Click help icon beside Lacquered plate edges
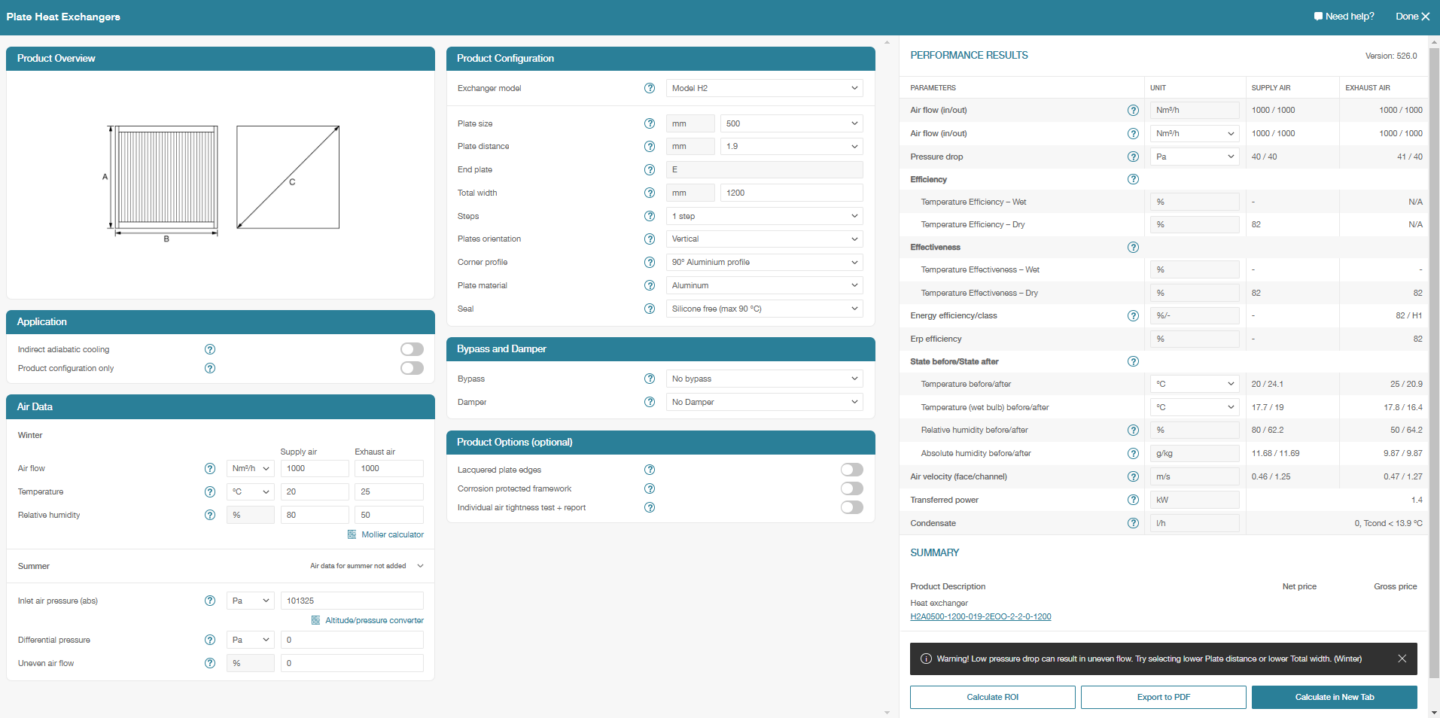1440x718 pixels. coord(650,469)
